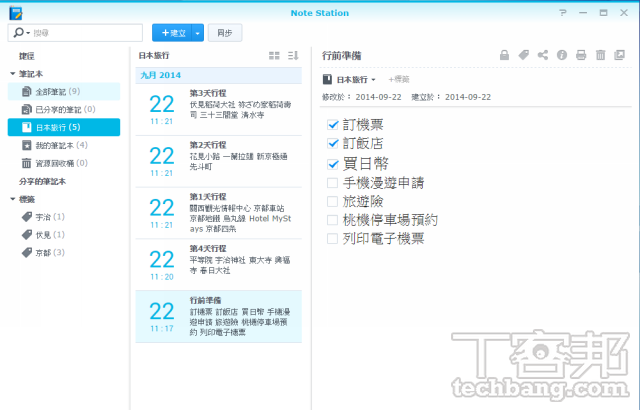Share the note via share icon
The height and width of the screenshot is (410, 640).
pos(543,56)
